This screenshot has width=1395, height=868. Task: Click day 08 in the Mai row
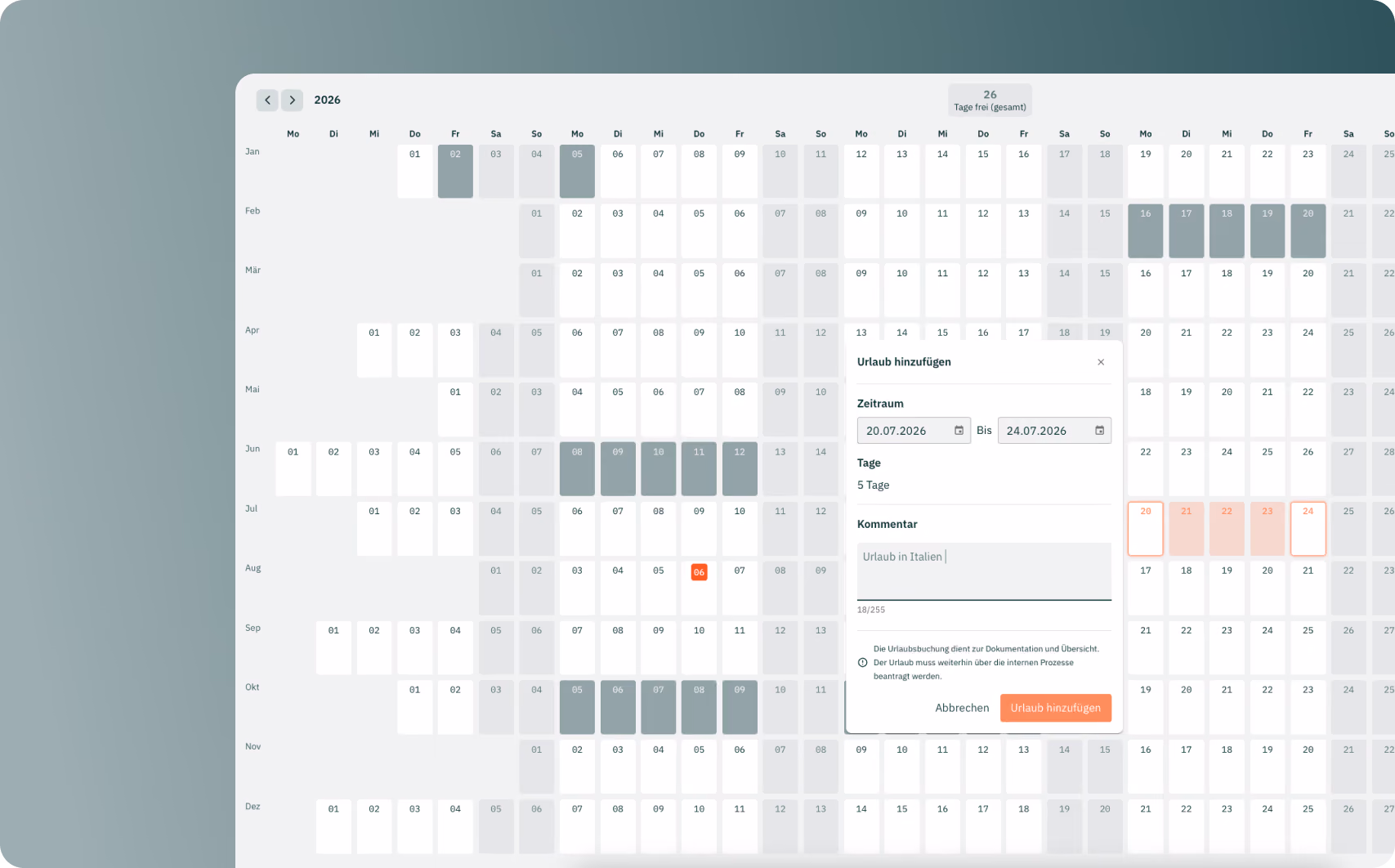[x=740, y=409]
